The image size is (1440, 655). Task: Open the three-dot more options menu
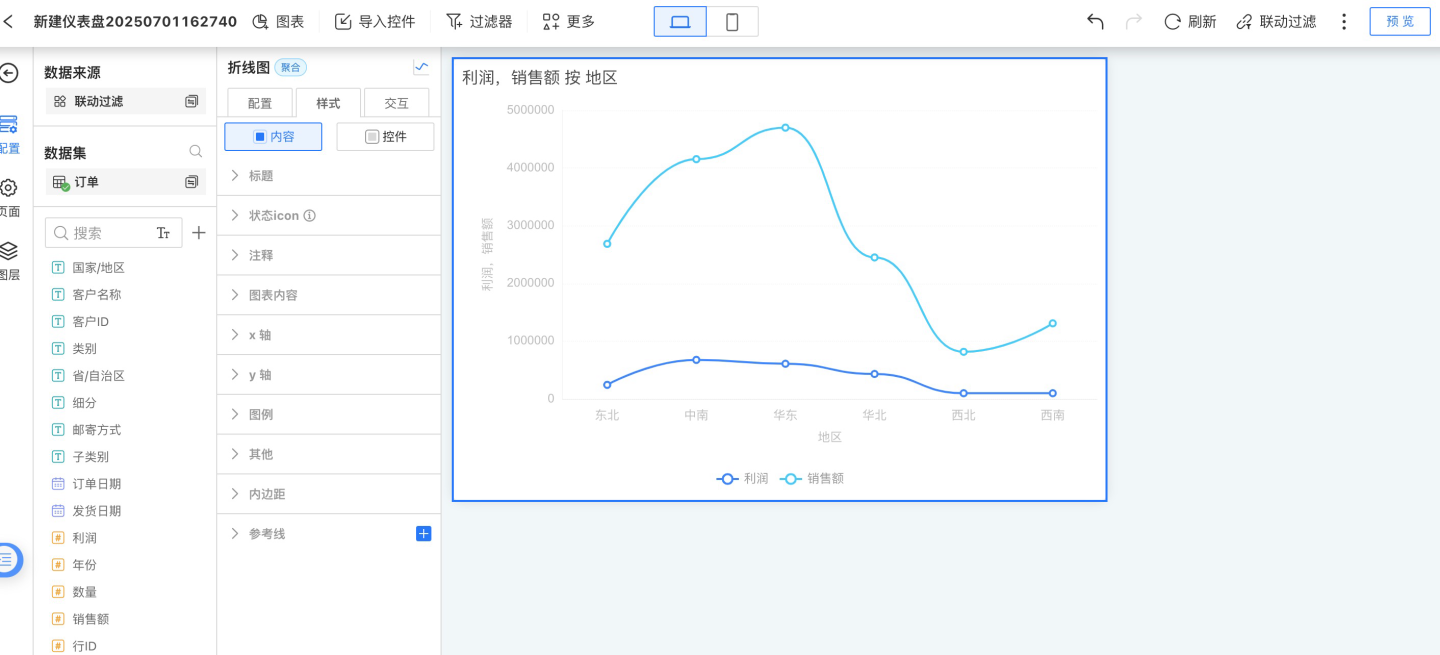pyautogui.click(x=1344, y=21)
